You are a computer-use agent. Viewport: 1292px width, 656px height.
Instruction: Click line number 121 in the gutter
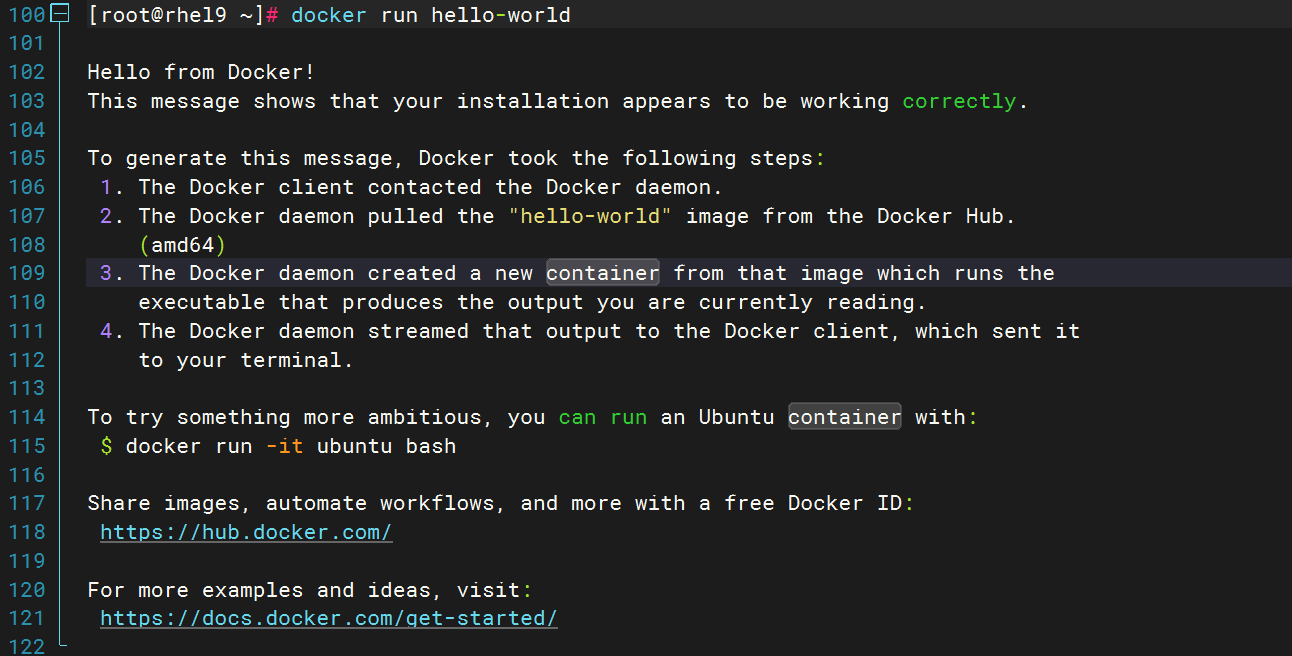pos(26,618)
